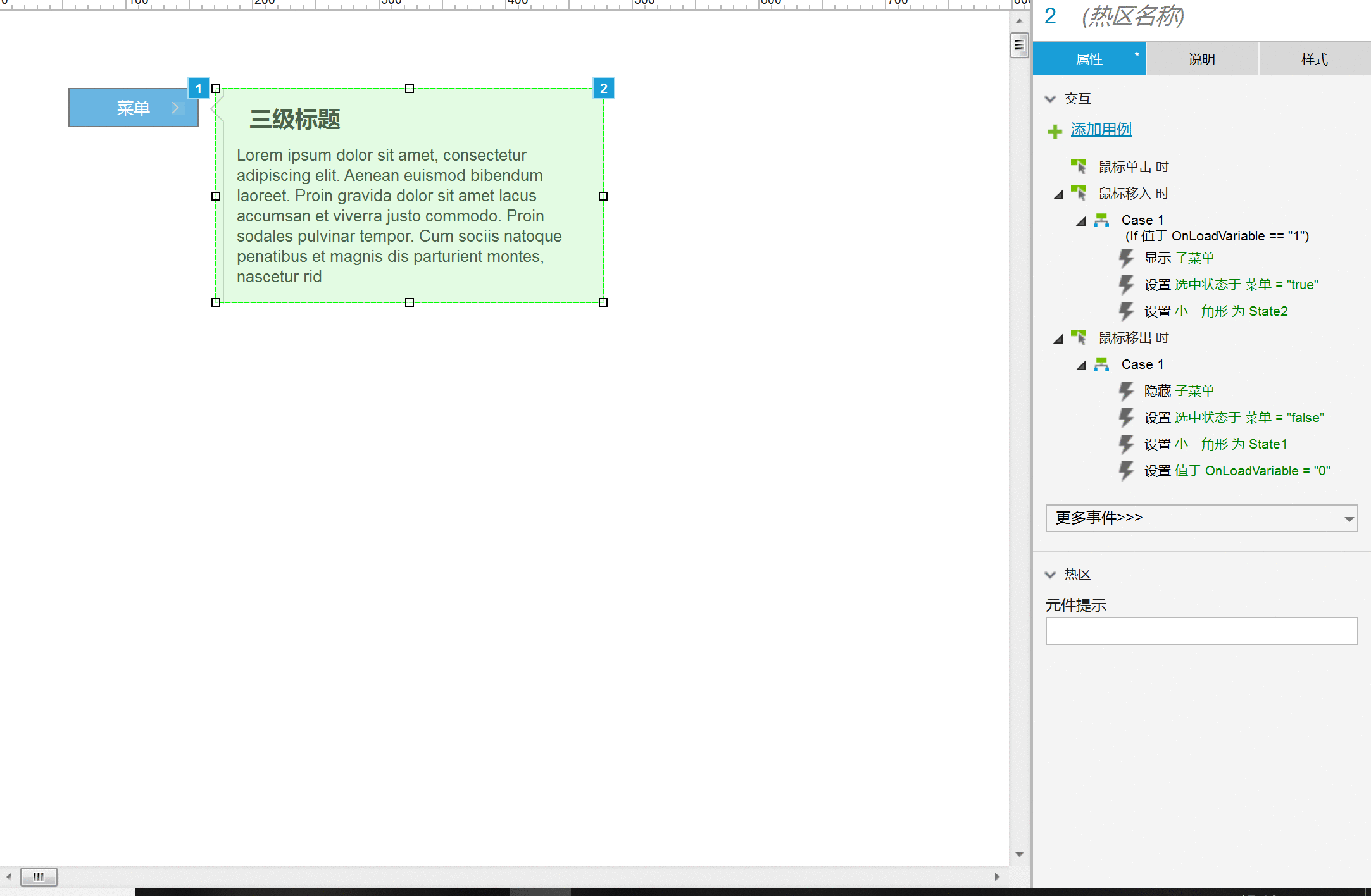The image size is (1371, 896).
Task: Select the 鼠标移出 时 event icon
Action: pyautogui.click(x=1079, y=337)
